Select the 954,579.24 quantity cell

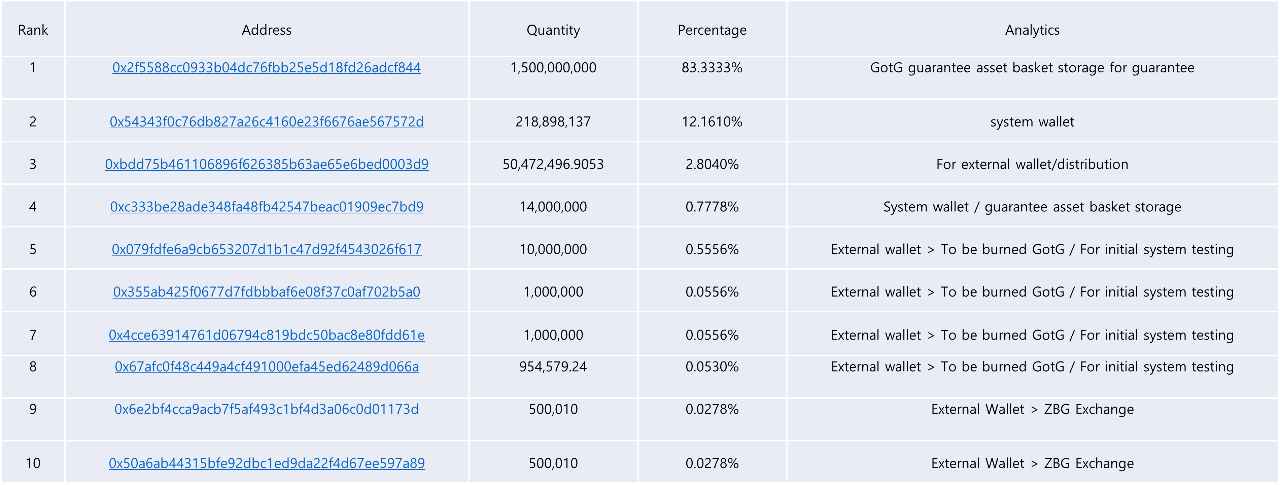coord(553,367)
